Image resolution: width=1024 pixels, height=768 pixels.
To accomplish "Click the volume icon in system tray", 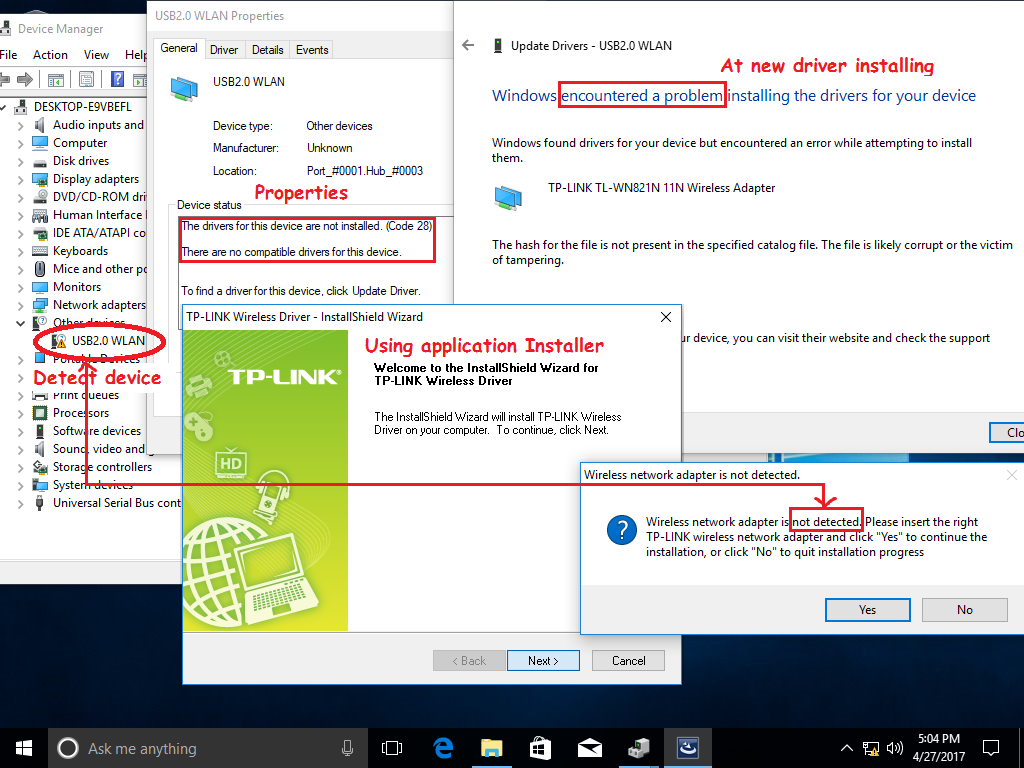I will pyautogui.click(x=895, y=748).
